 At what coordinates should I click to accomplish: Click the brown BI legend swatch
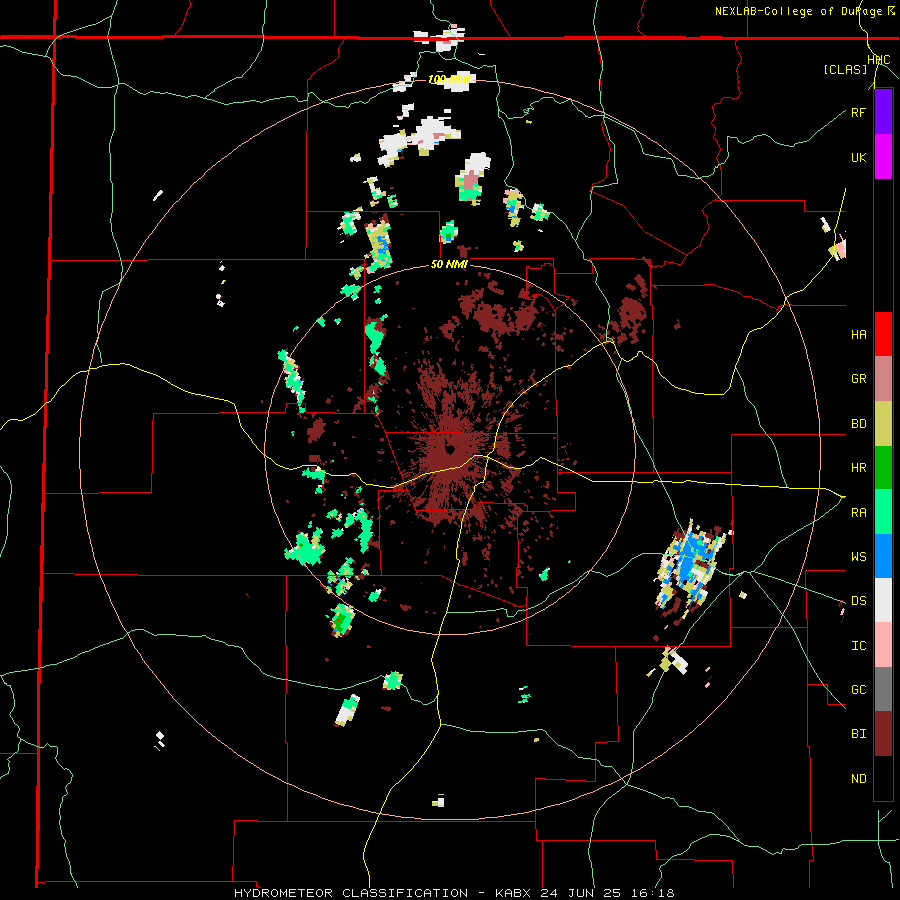coord(883,734)
